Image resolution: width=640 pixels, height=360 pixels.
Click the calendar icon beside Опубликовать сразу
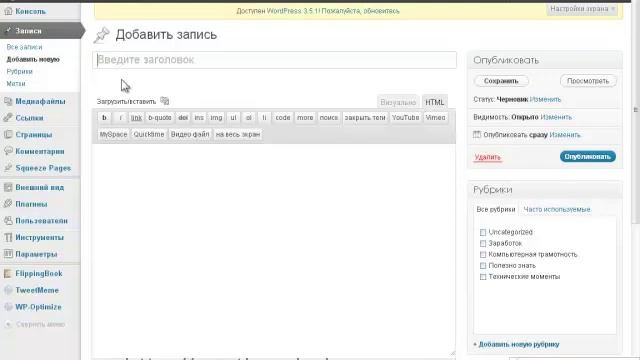(477, 134)
